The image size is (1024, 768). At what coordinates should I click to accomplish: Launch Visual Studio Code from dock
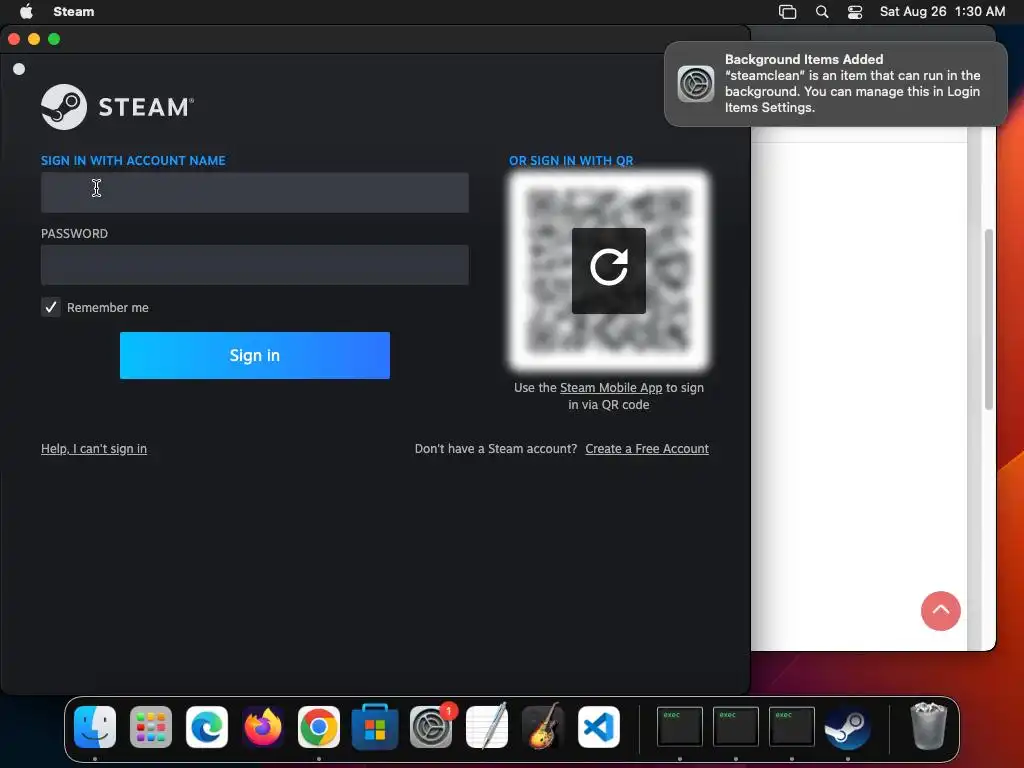coord(599,727)
